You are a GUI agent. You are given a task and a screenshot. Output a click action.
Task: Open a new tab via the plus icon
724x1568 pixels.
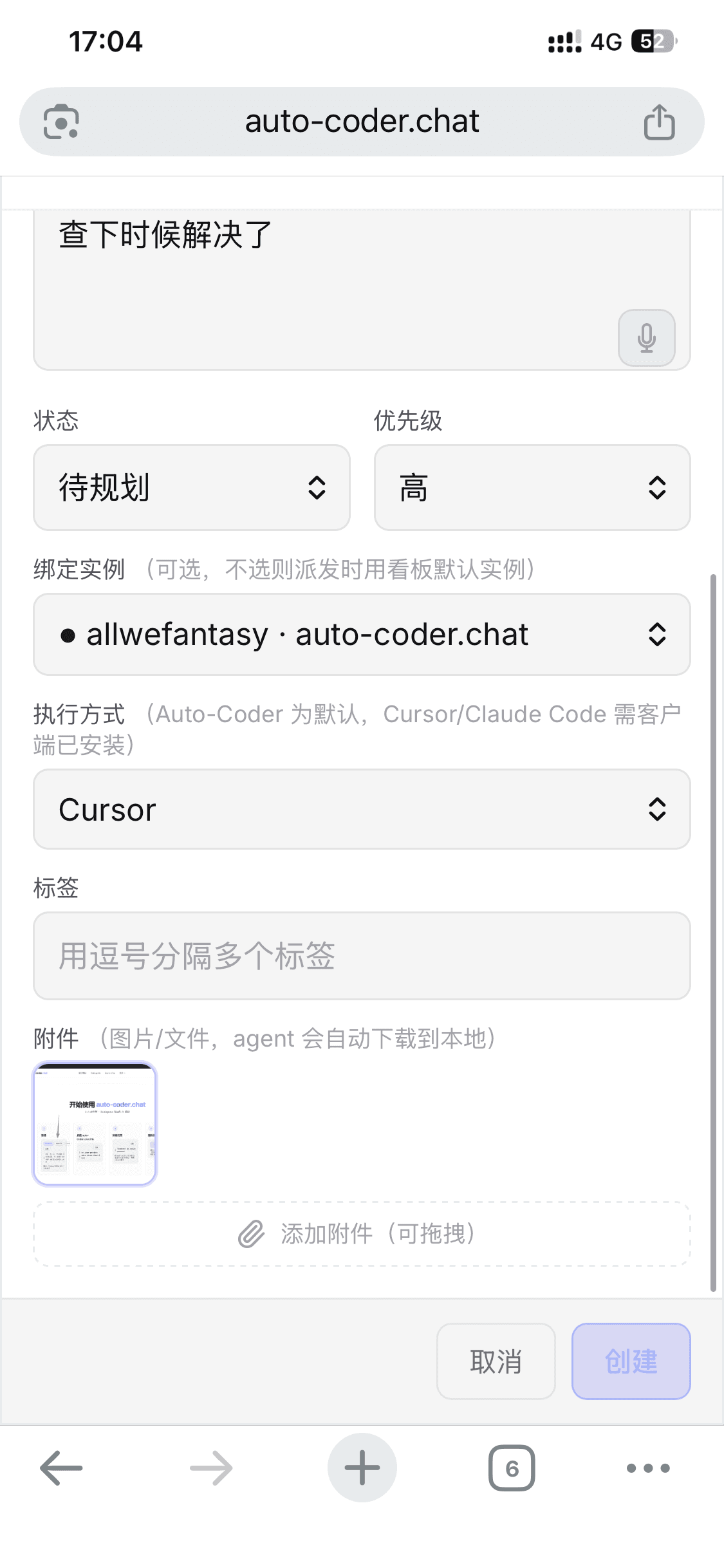pos(362,1468)
